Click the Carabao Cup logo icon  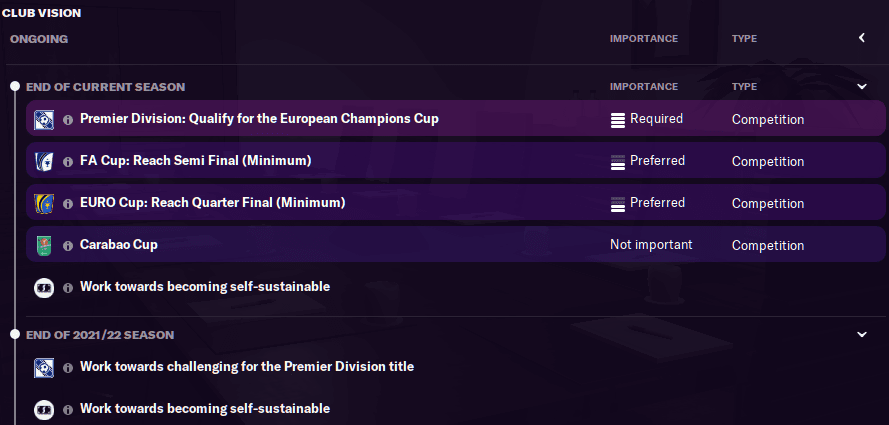click(x=44, y=245)
